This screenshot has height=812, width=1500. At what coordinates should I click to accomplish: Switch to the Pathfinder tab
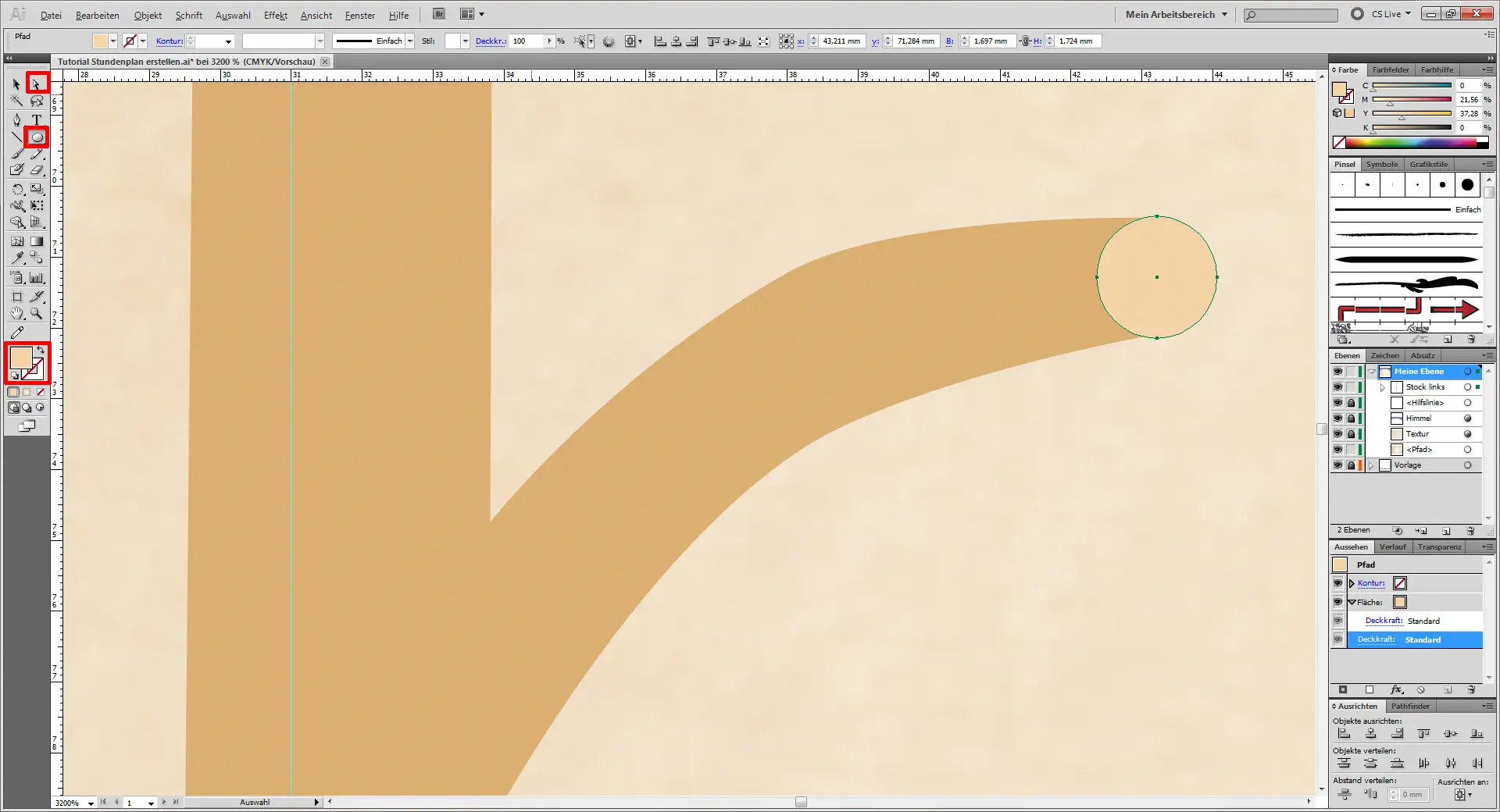point(1409,706)
